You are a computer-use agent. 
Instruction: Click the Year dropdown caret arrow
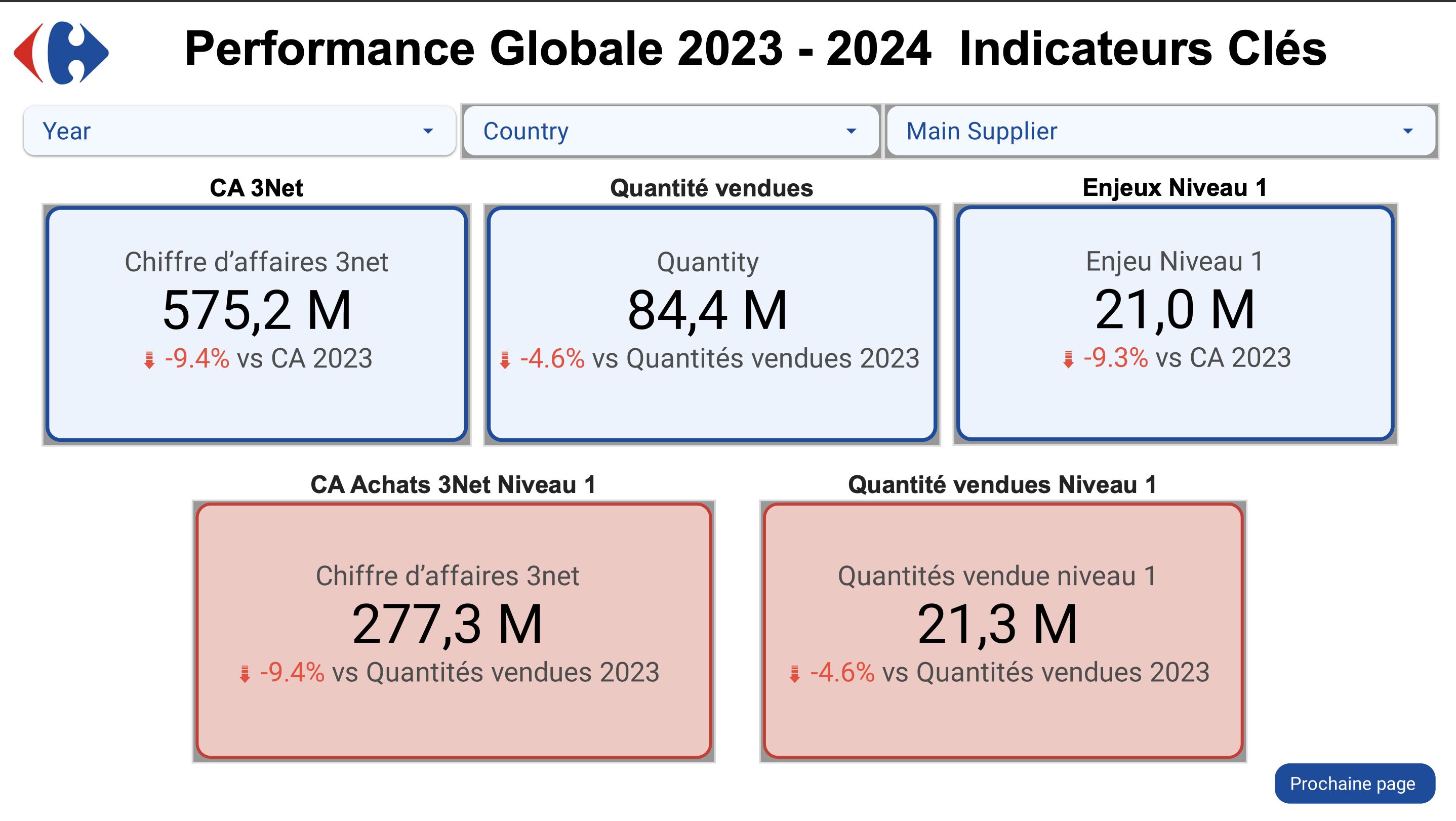coord(428,131)
